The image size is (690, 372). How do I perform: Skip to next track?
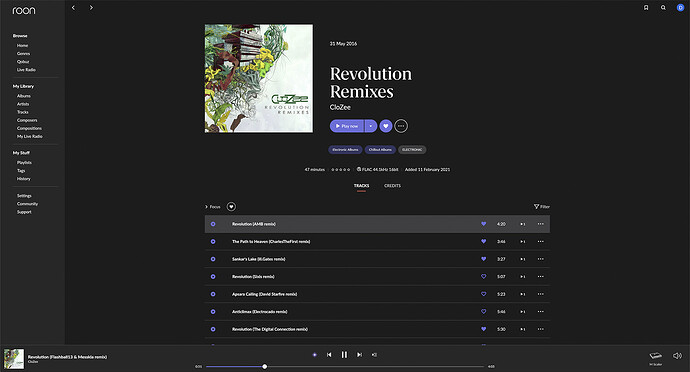(360, 354)
